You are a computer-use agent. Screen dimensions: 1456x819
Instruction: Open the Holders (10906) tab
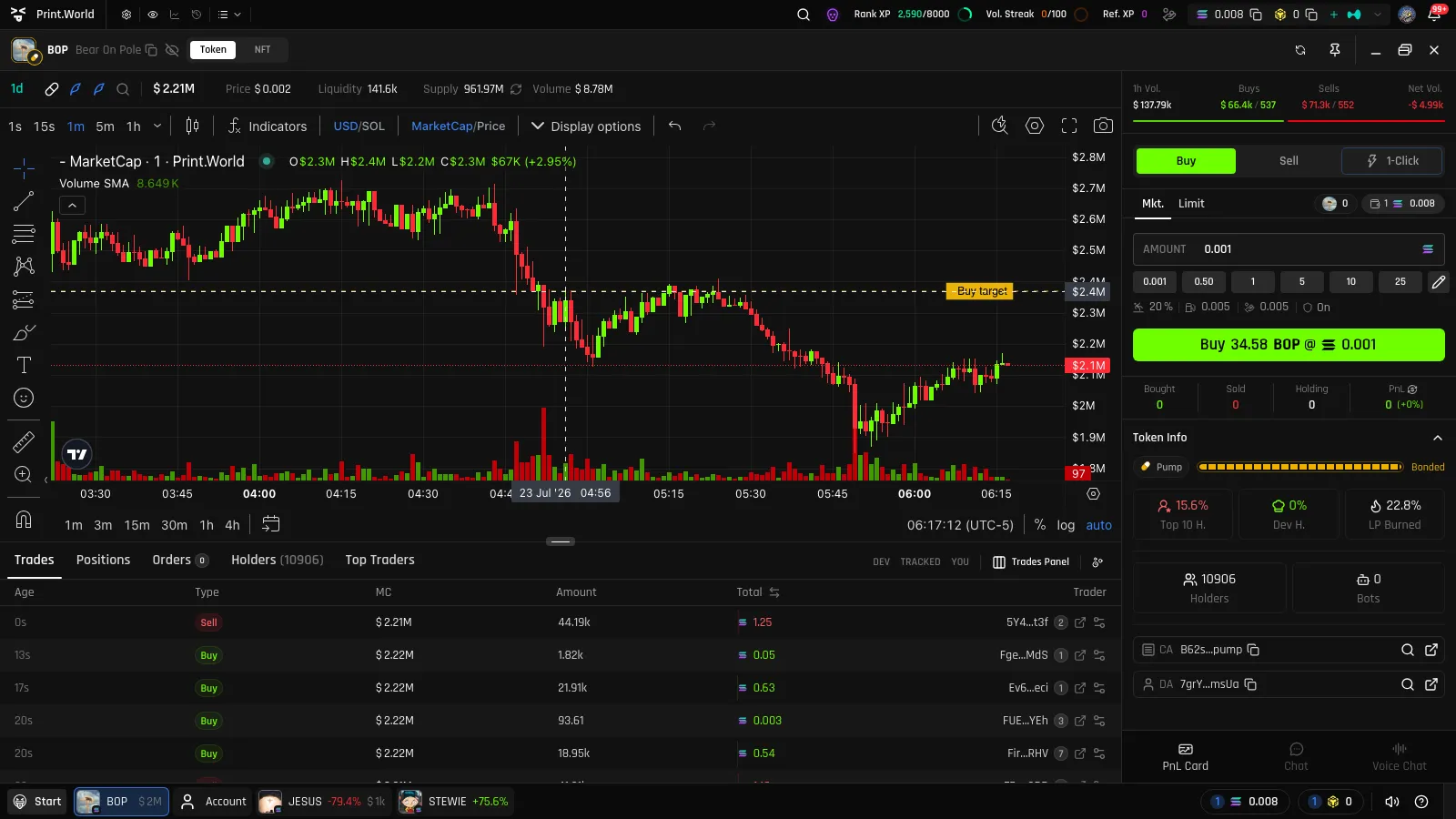(x=277, y=560)
